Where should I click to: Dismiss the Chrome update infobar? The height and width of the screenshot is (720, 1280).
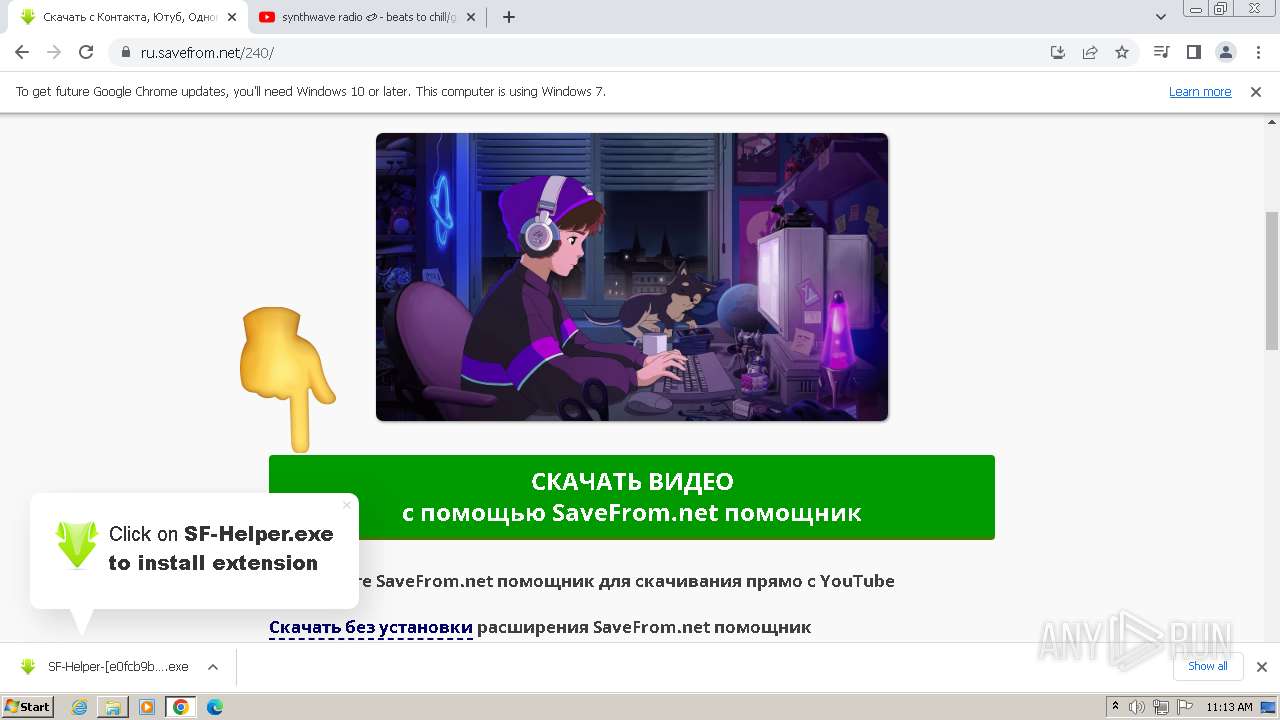[1256, 91]
